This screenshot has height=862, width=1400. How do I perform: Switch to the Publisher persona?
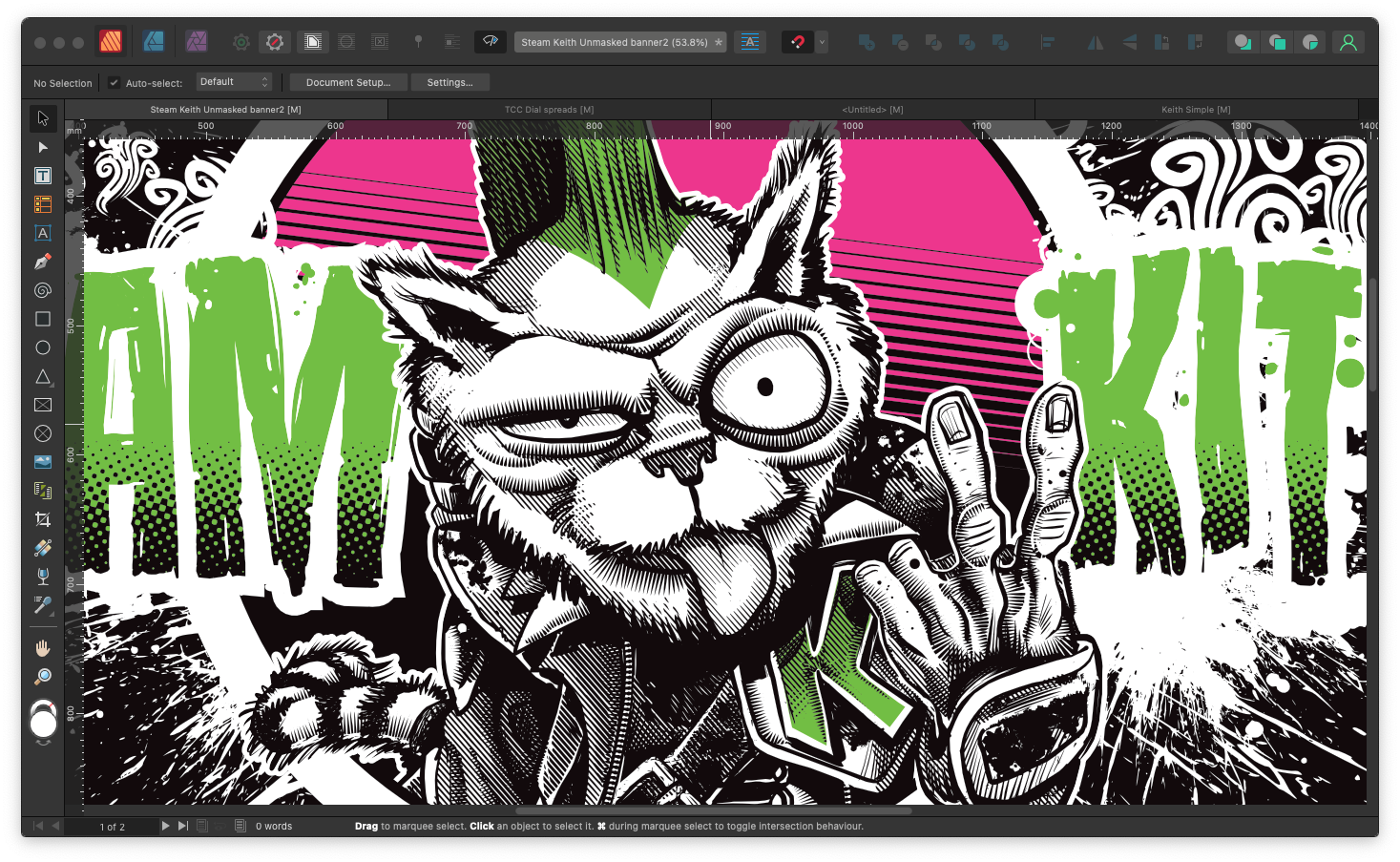111,42
